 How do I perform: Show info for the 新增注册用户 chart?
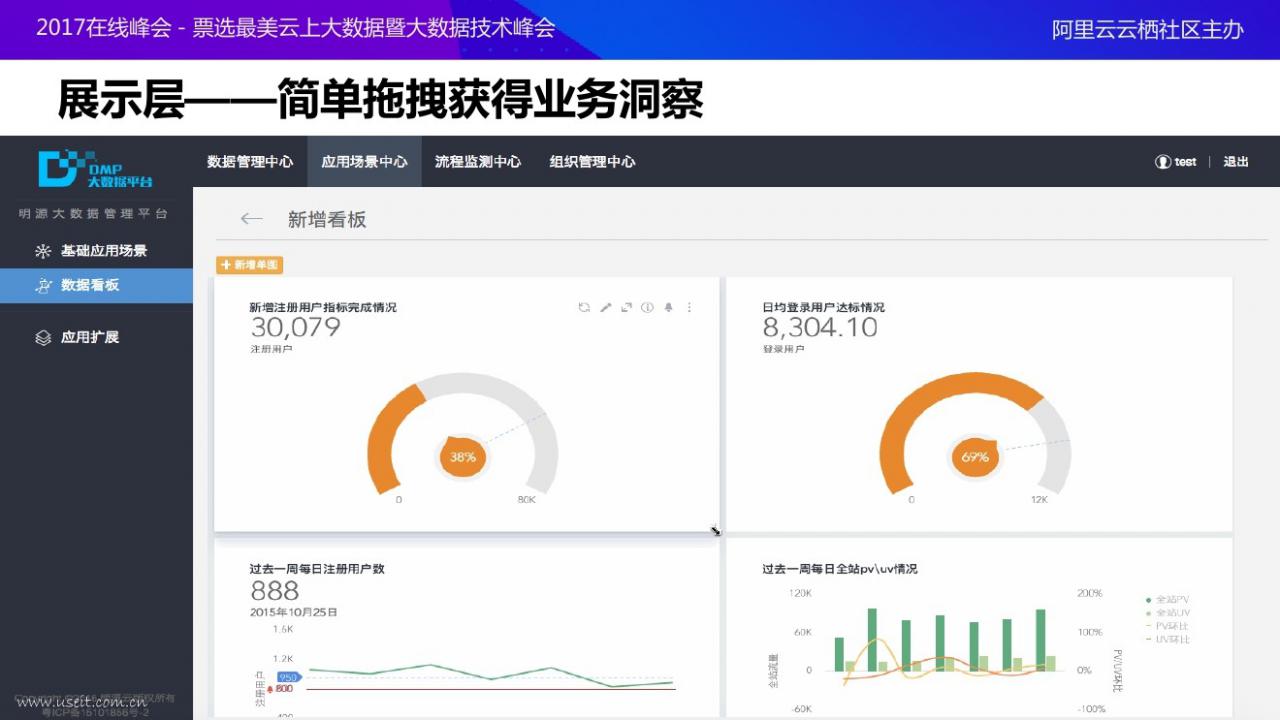point(647,308)
